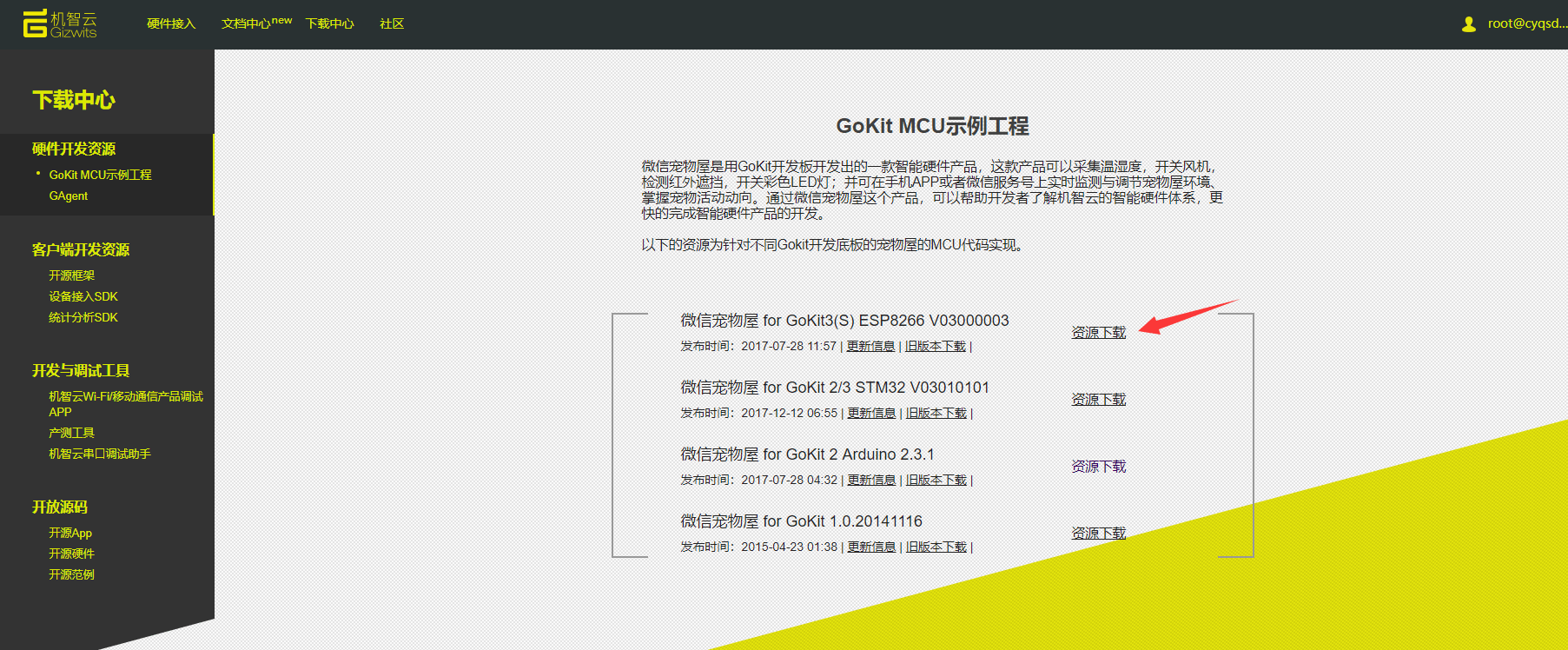Select GoKit MCU示例工程 in sidebar
Viewport: 1568px width, 650px height.
(x=100, y=175)
